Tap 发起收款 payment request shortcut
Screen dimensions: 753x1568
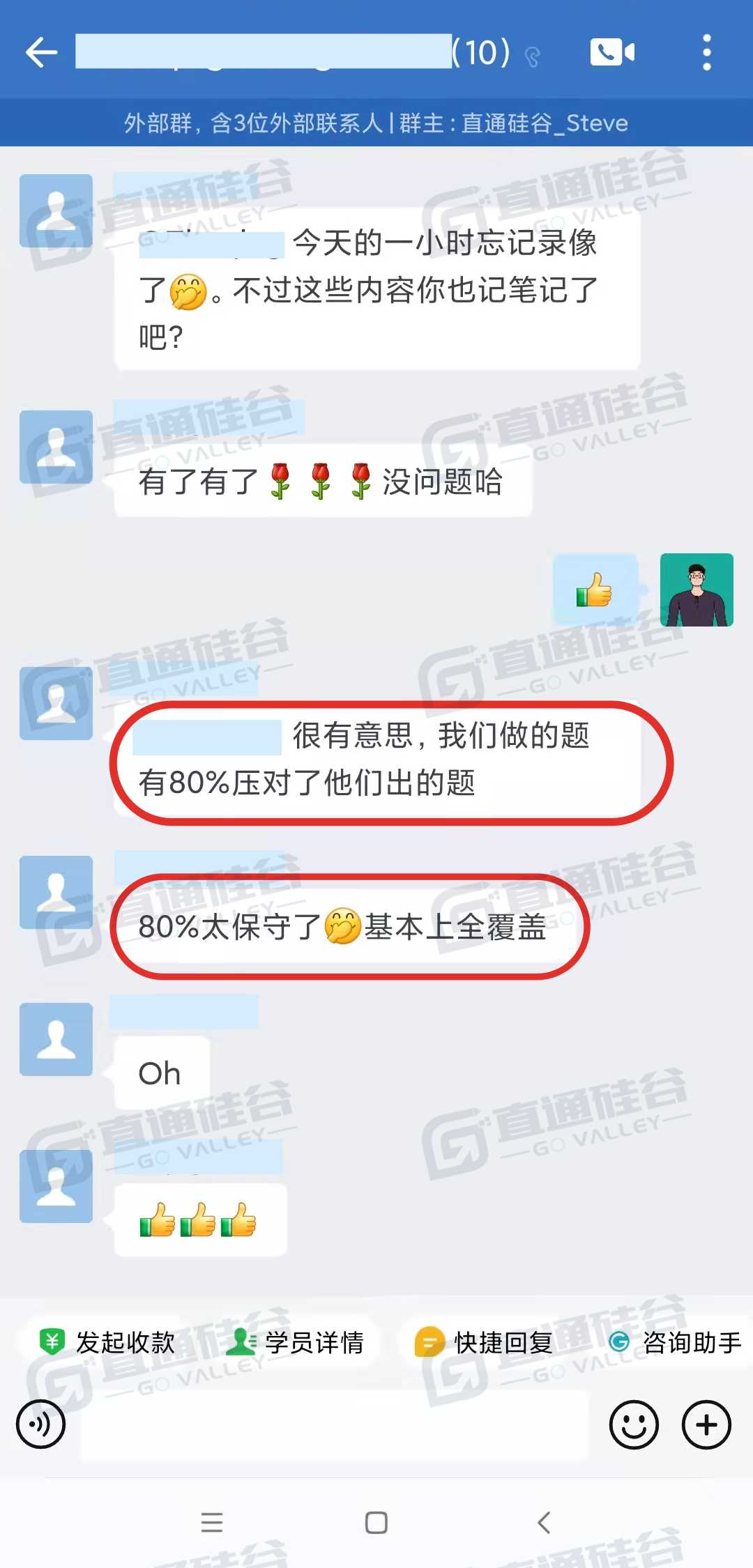click(107, 1342)
